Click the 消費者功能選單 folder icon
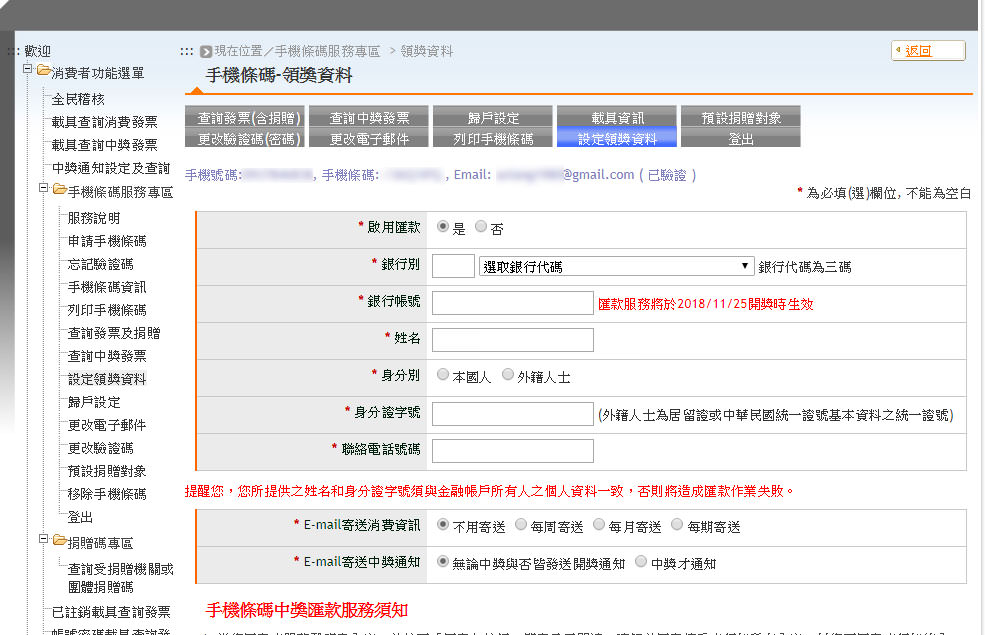Screen dimensions: 987x635 coord(43,72)
